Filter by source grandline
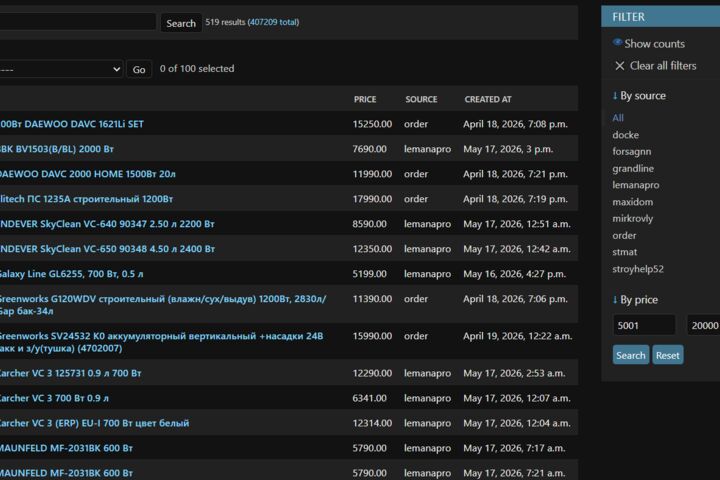 633,169
